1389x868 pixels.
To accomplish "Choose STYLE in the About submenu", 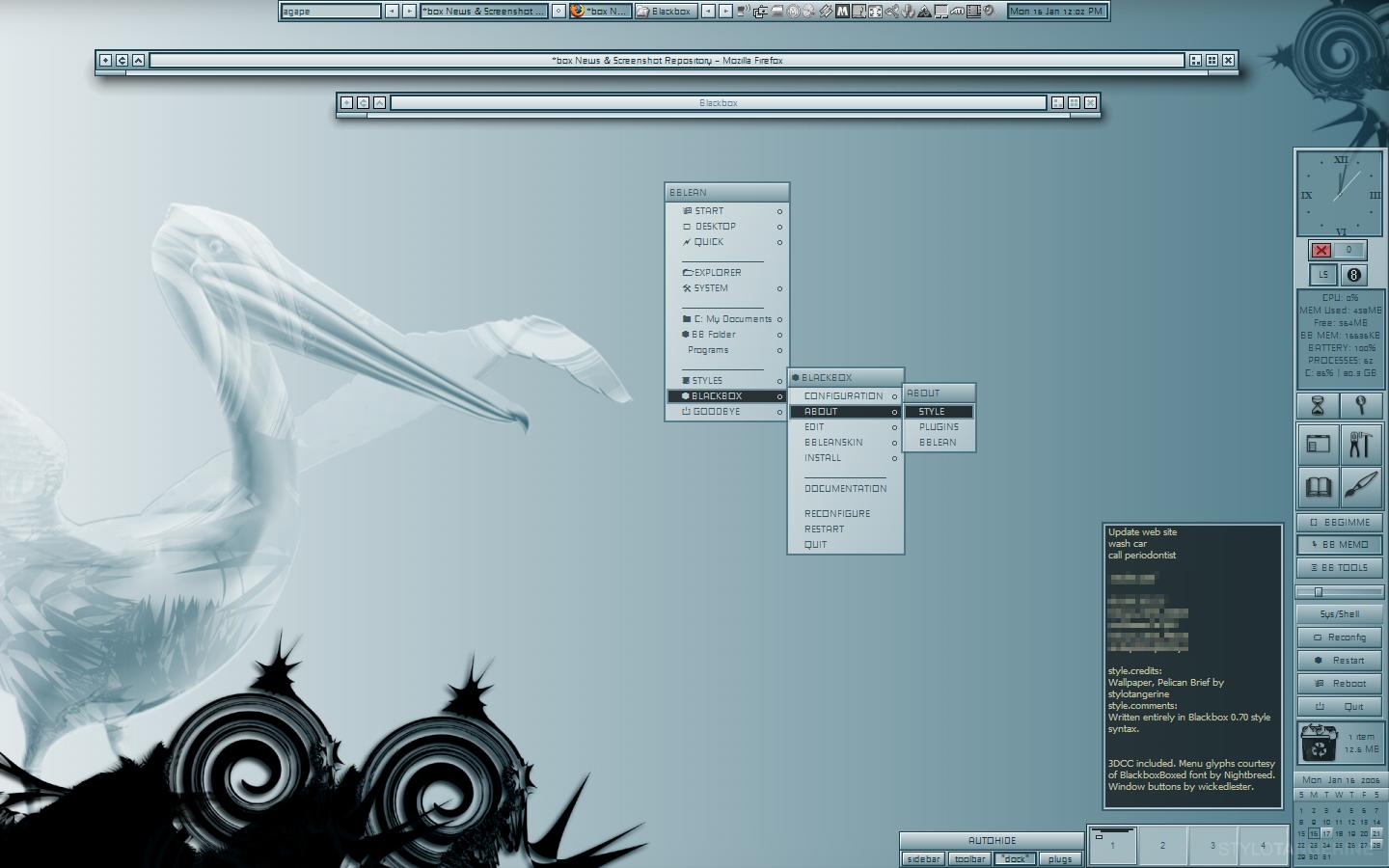I will (x=940, y=411).
